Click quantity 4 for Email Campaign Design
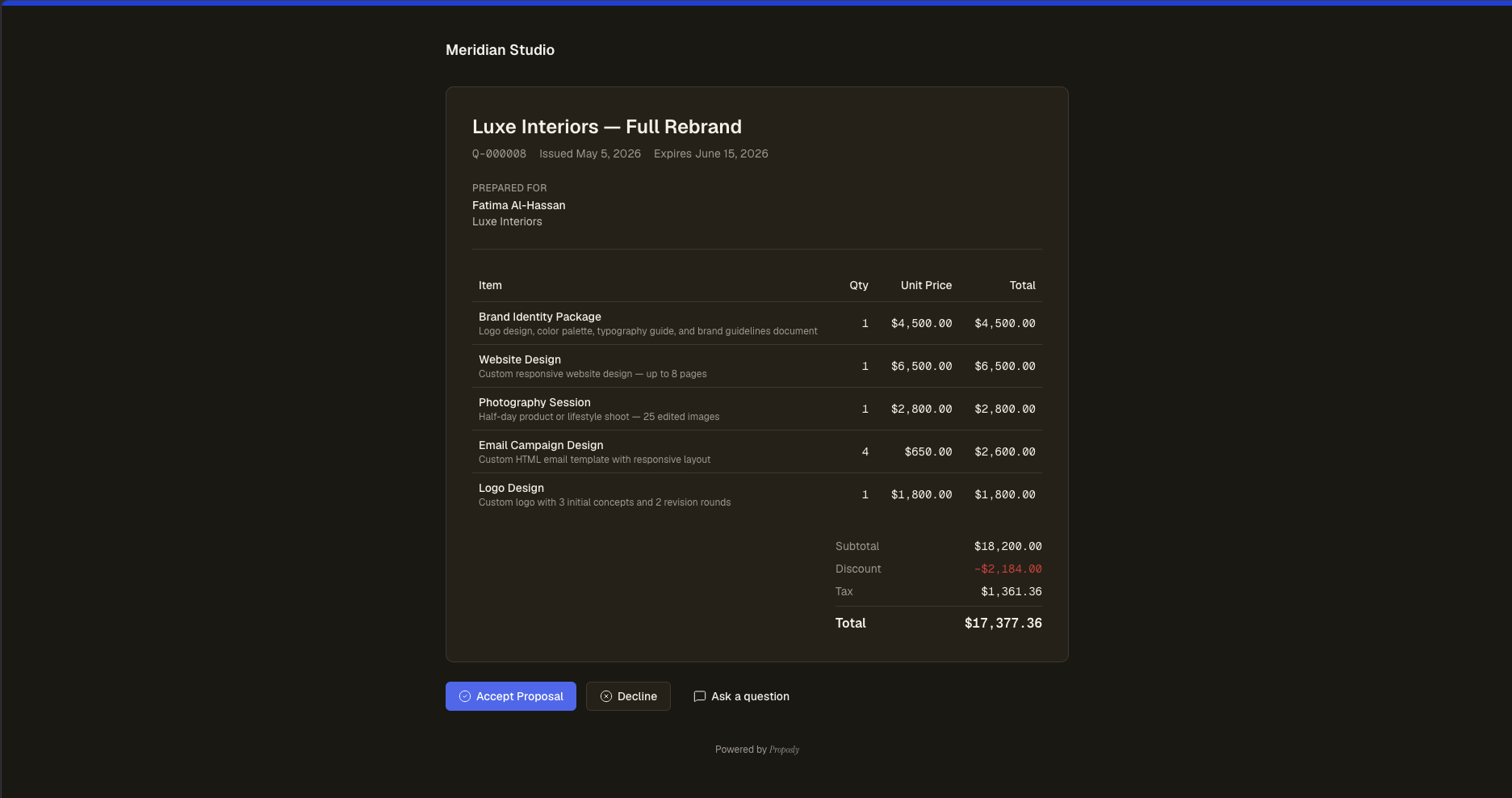 coord(865,451)
